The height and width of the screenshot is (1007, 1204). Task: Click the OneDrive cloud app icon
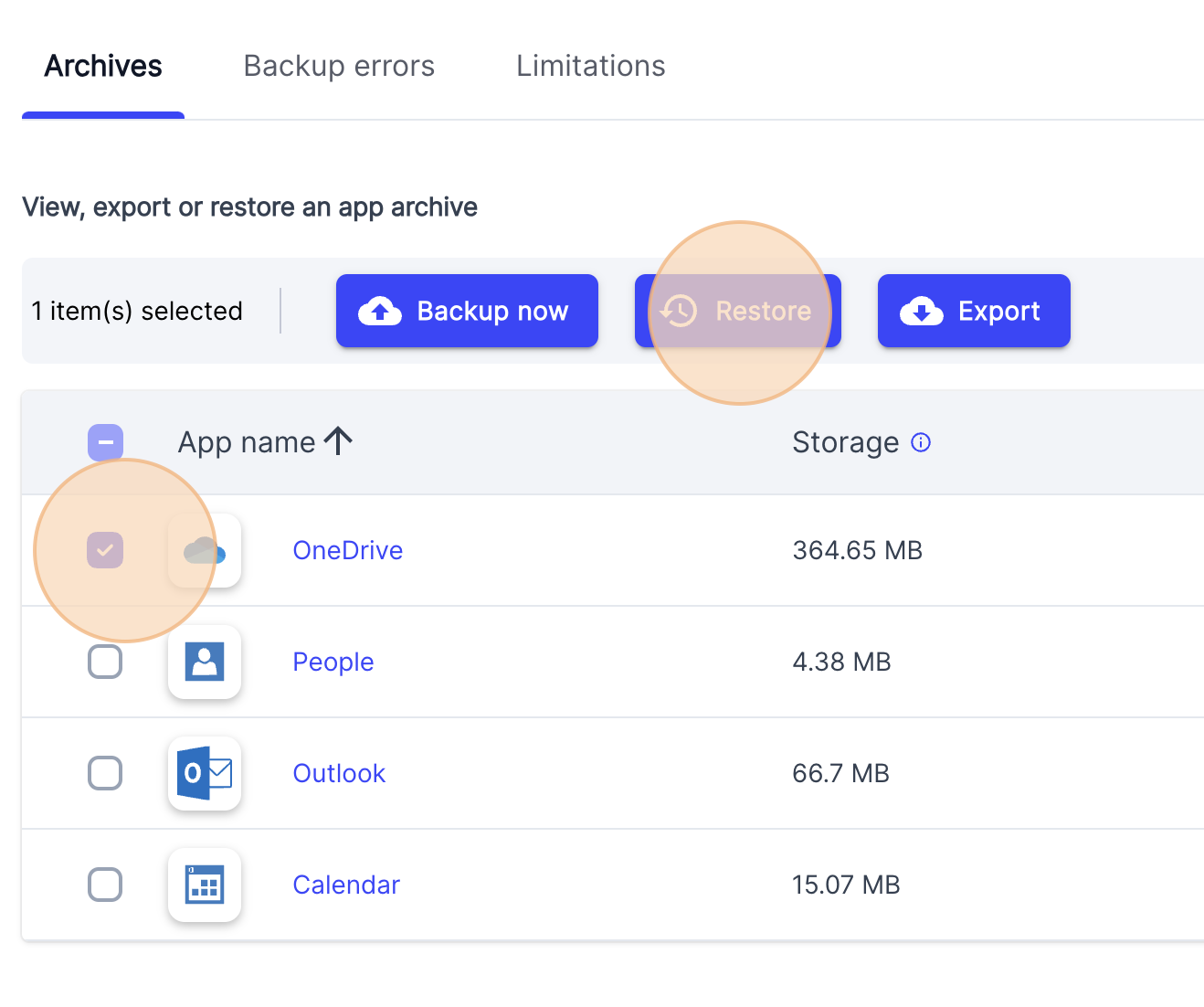click(205, 550)
